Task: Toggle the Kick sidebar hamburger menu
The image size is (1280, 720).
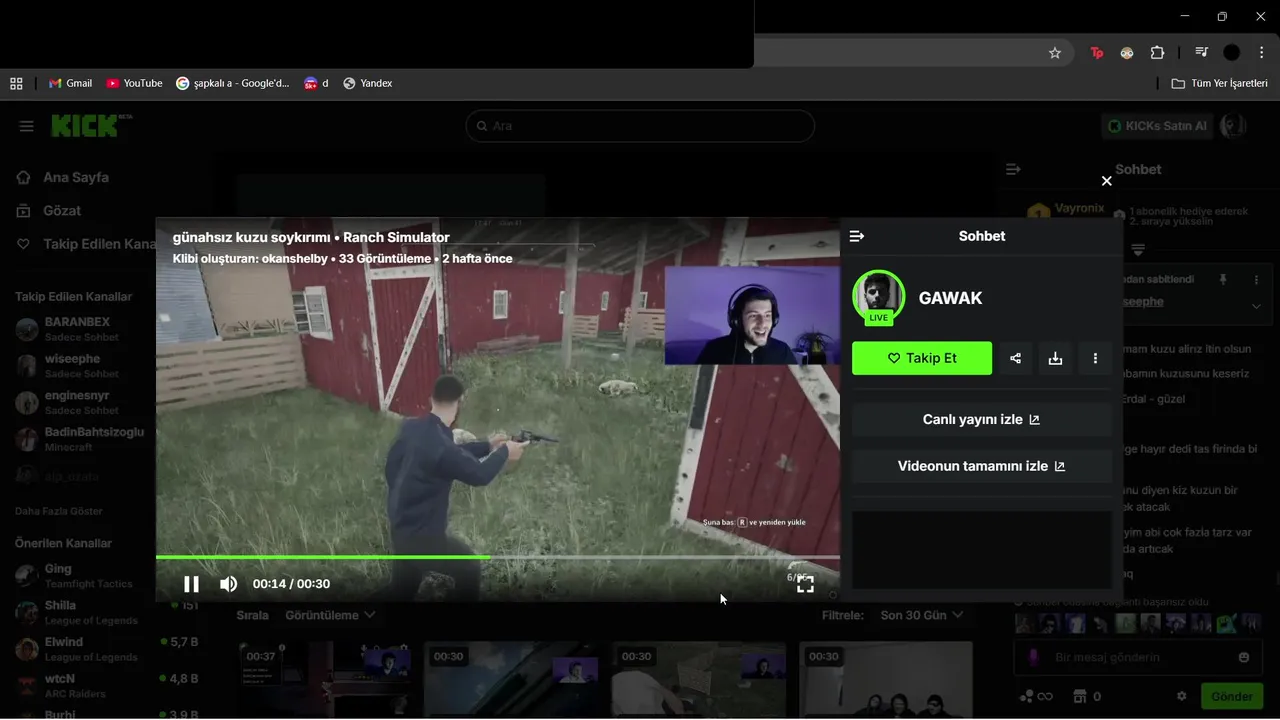Action: coord(27,126)
